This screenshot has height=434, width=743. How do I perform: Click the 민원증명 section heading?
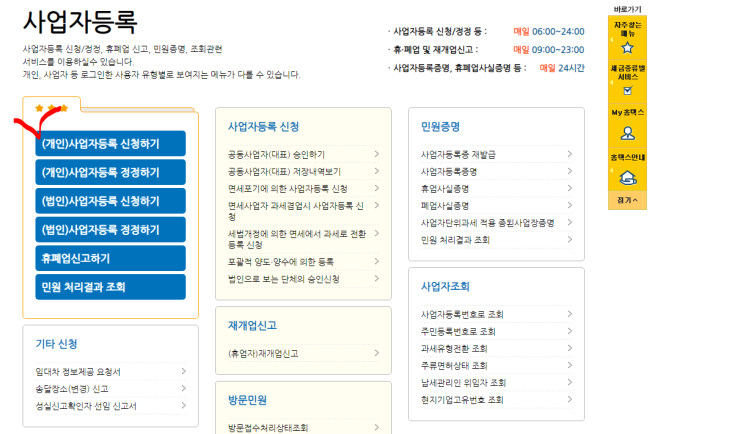(440, 127)
